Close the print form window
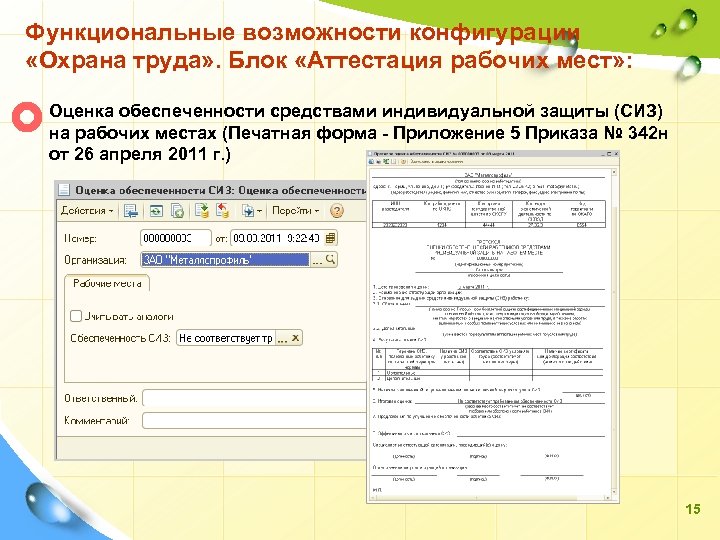Image resolution: width=720 pixels, height=540 pixels. [616, 154]
